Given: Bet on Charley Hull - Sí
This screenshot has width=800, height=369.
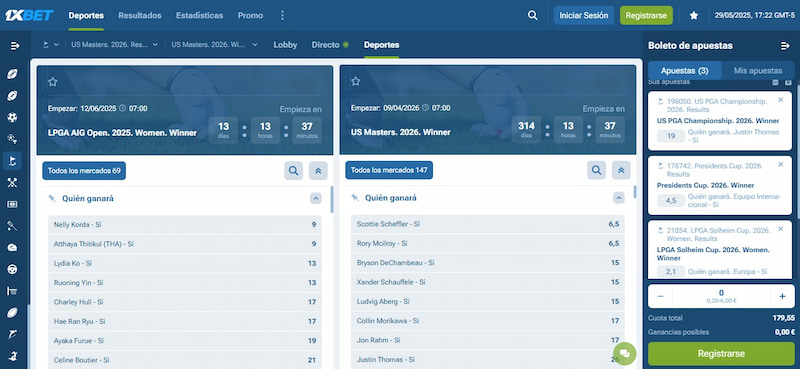Looking at the screenshot, I should [185, 302].
